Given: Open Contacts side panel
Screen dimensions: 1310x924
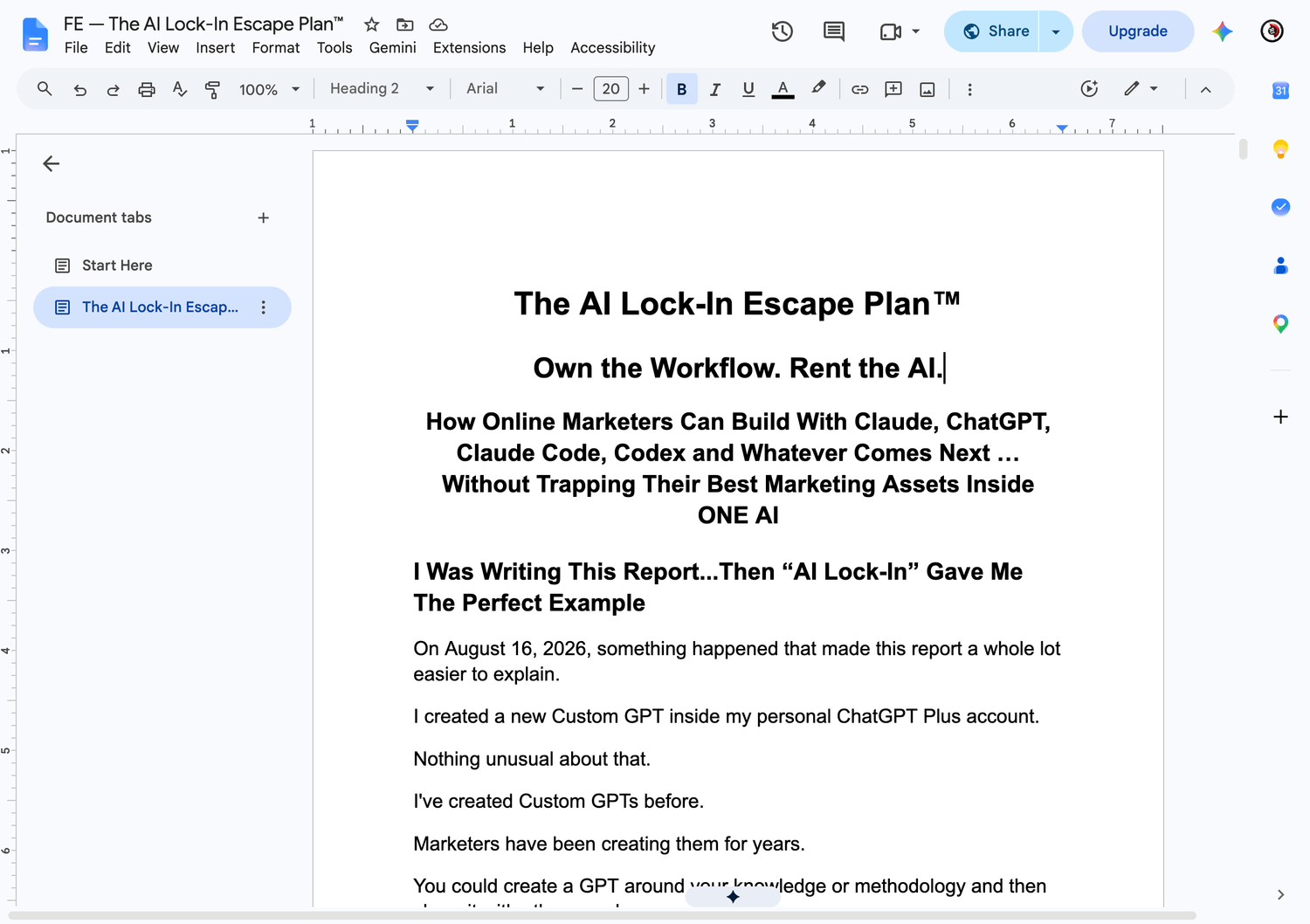Looking at the screenshot, I should coord(1280,265).
